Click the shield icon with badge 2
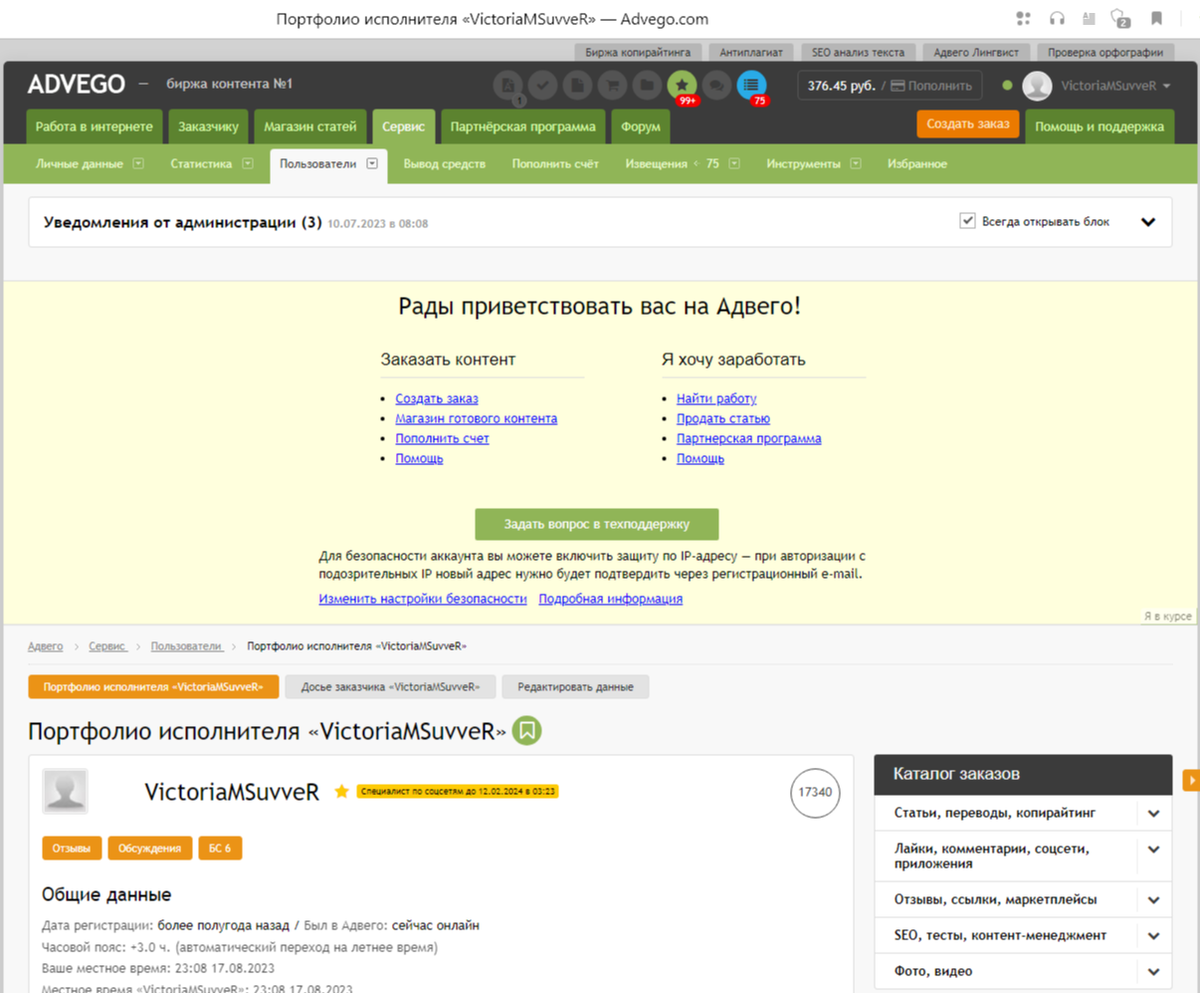The height and width of the screenshot is (993, 1200). [x=1121, y=18]
